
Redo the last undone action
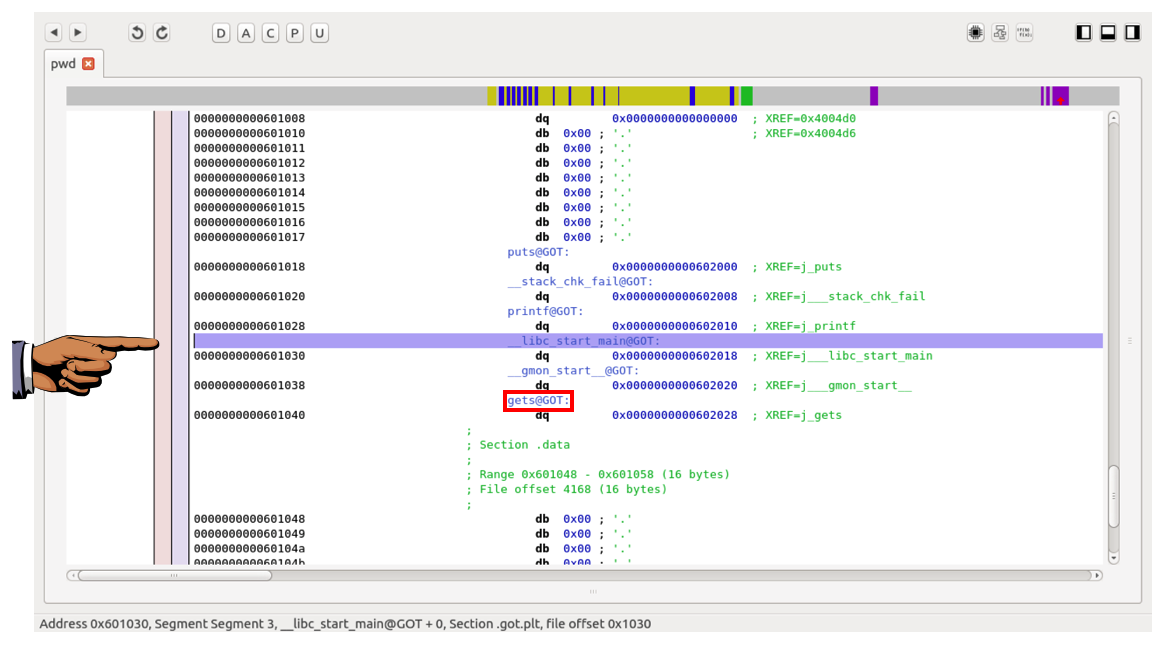[x=162, y=33]
